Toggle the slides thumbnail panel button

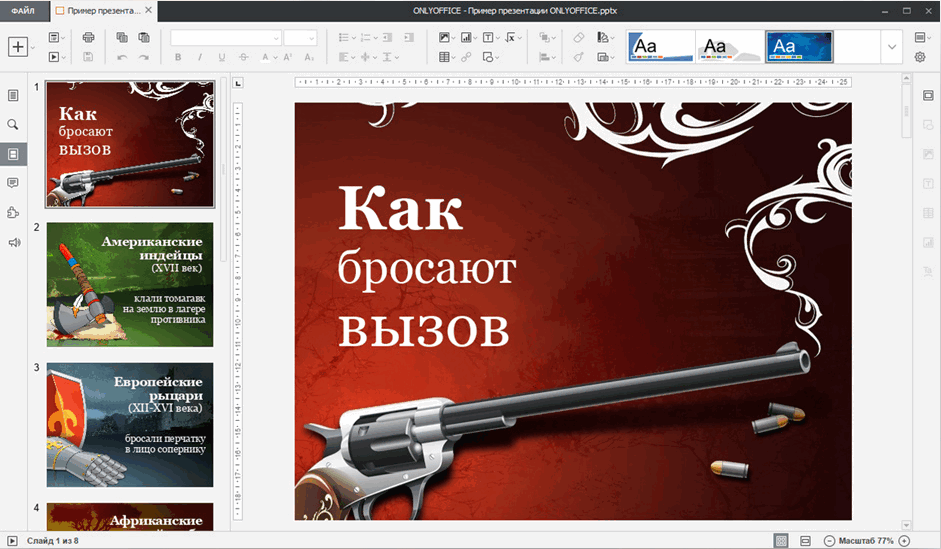point(13,154)
